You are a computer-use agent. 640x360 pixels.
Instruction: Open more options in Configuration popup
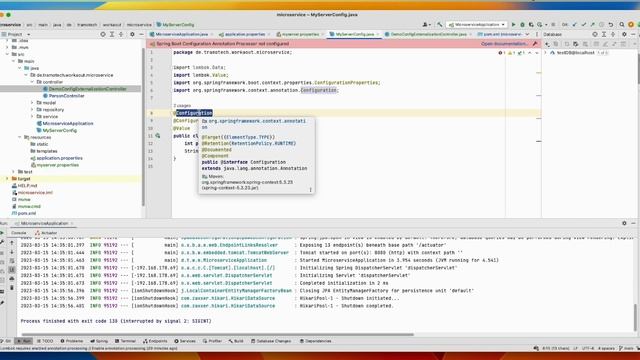click(311, 189)
